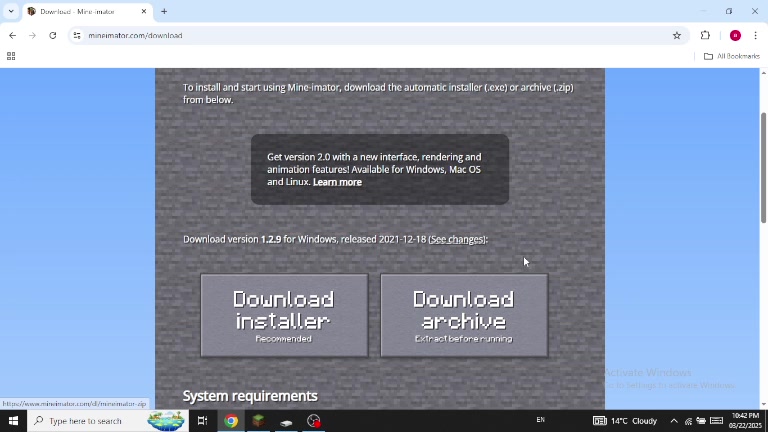The width and height of the screenshot is (768, 432).
Task: Go back to the previous page
Action: pos(13,35)
